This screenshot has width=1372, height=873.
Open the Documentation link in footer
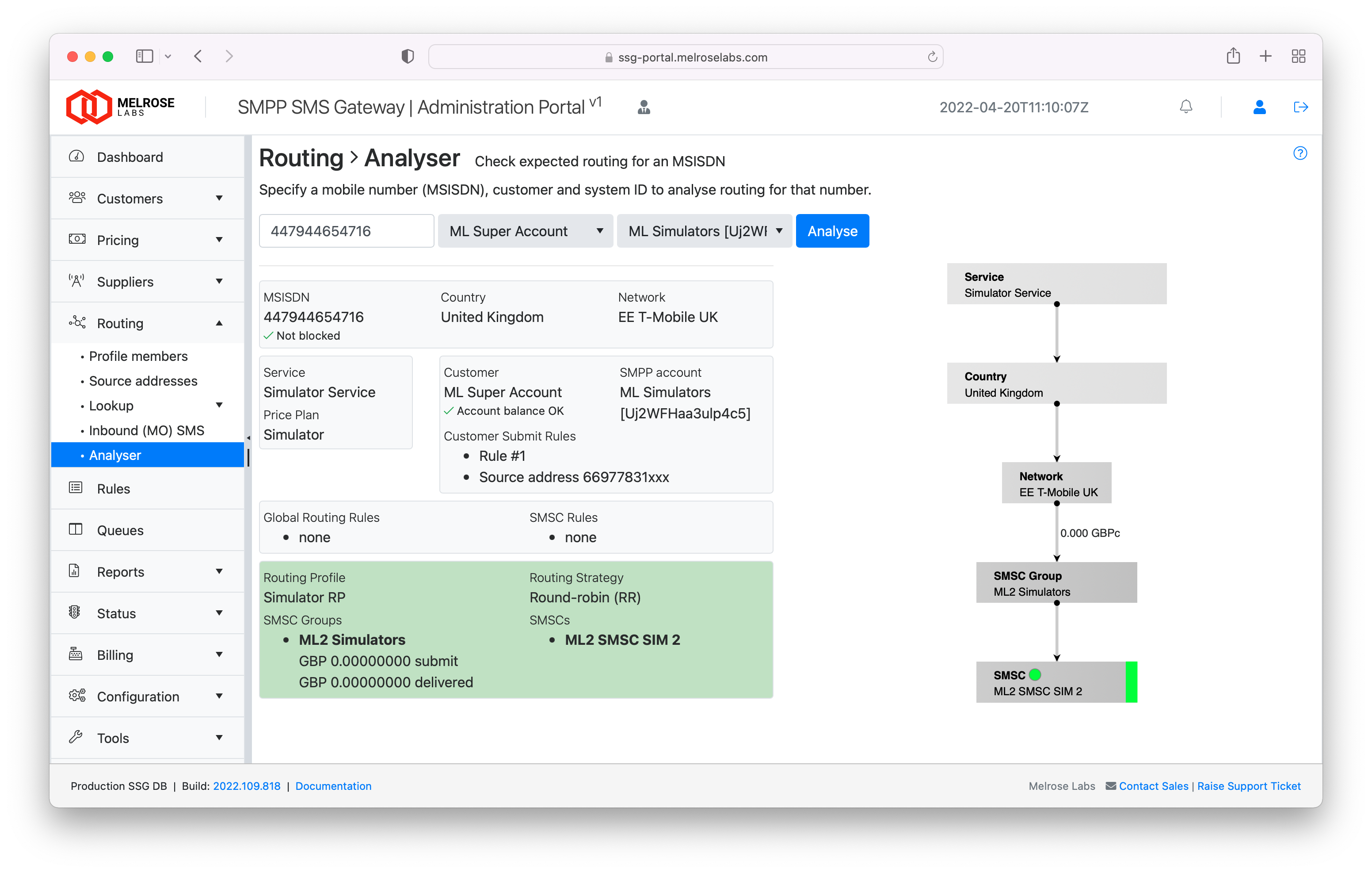click(333, 786)
